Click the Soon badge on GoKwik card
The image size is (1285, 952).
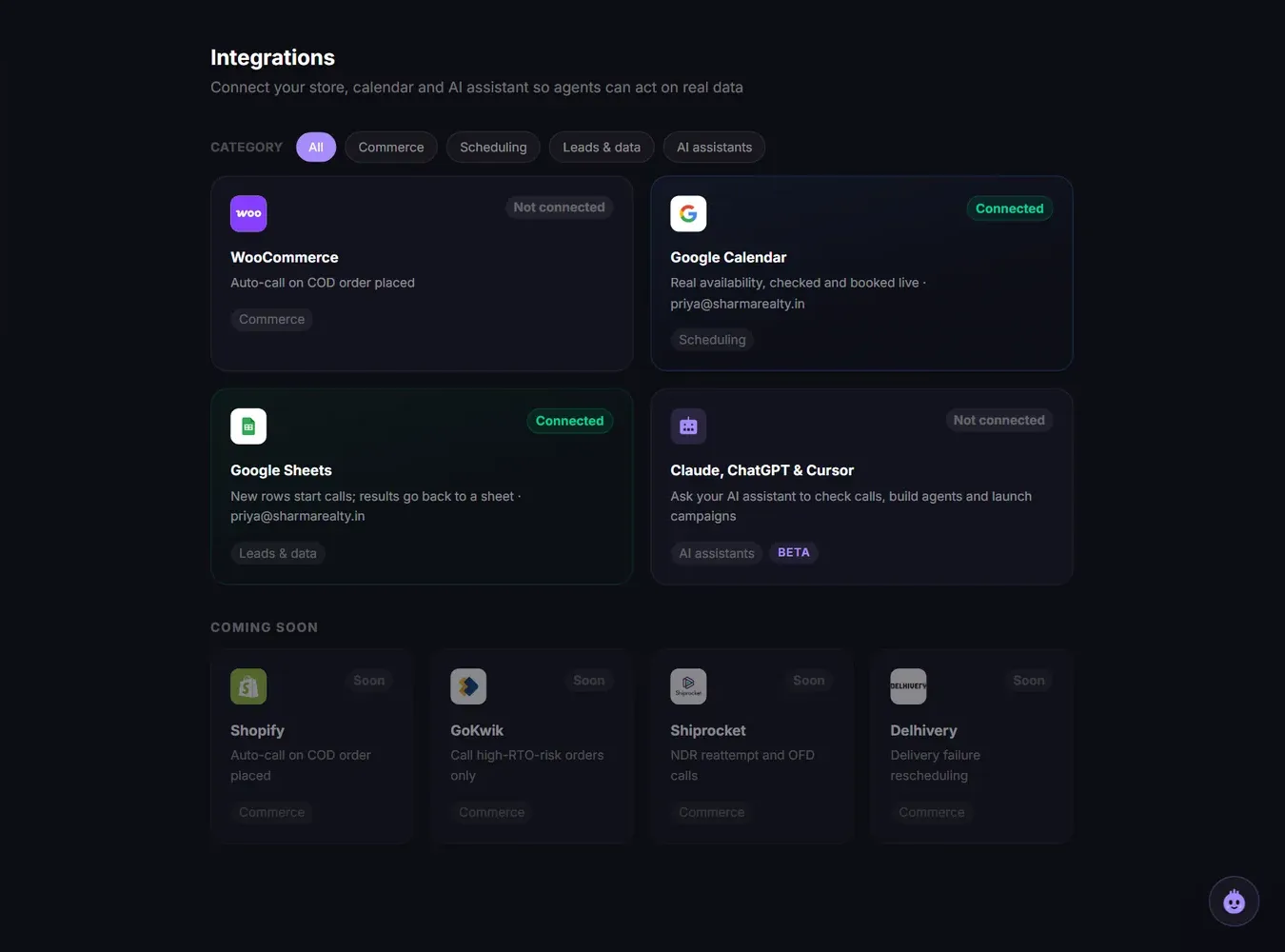click(589, 681)
